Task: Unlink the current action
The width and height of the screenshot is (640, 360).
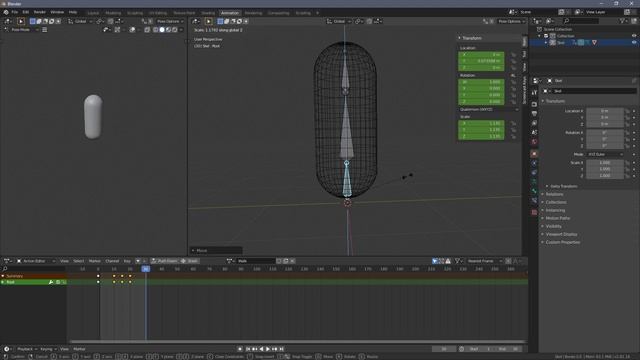Action: point(292,261)
